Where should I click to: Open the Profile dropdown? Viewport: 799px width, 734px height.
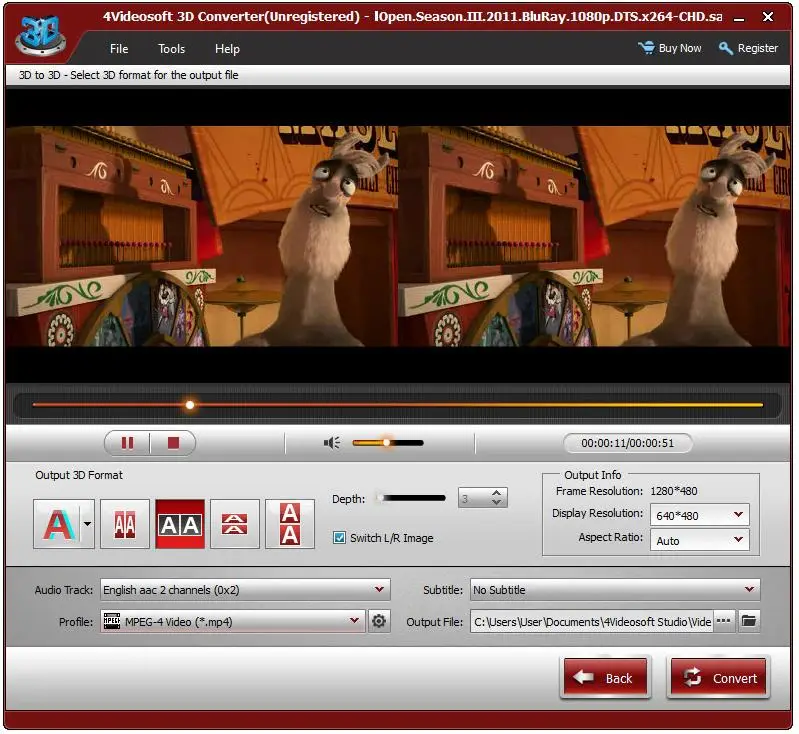(x=233, y=621)
